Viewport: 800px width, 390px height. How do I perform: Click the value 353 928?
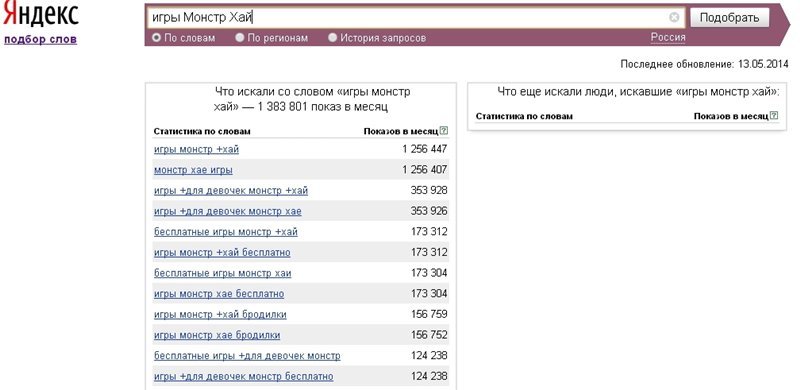click(429, 190)
